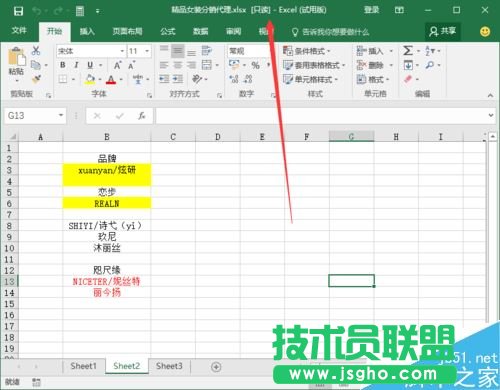Click the Accounting number format icon
This screenshot has height=390, width=500.
234,64
